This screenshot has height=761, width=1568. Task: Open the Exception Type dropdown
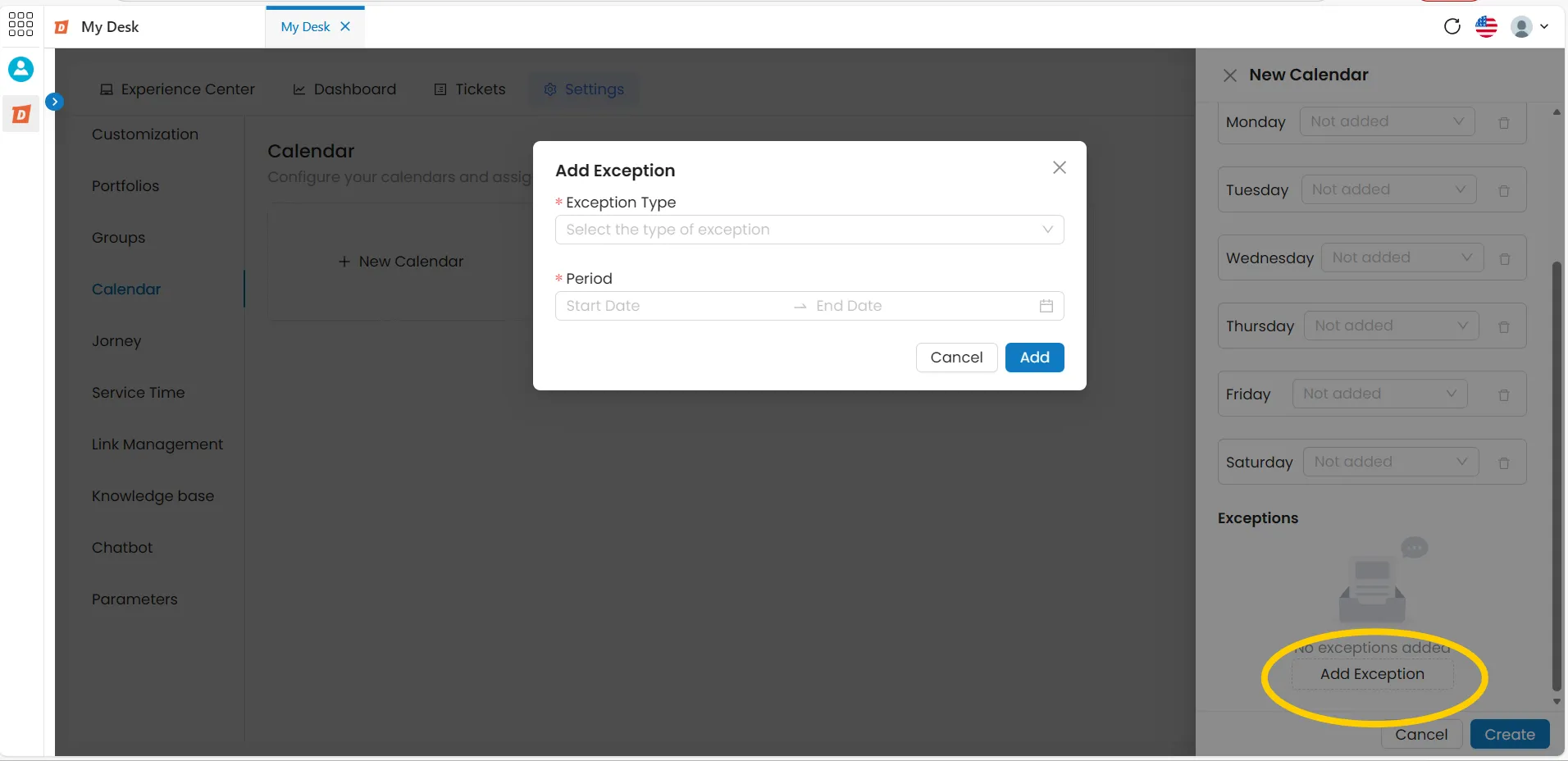809,230
